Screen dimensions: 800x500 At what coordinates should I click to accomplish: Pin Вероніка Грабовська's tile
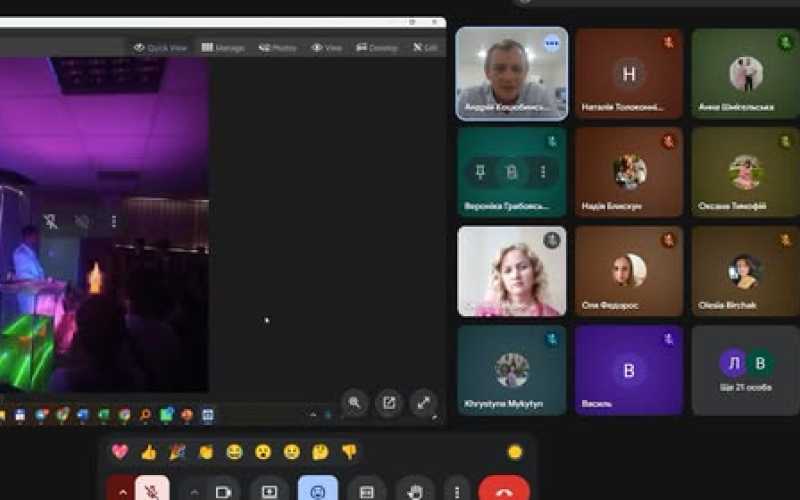pyautogui.click(x=480, y=172)
